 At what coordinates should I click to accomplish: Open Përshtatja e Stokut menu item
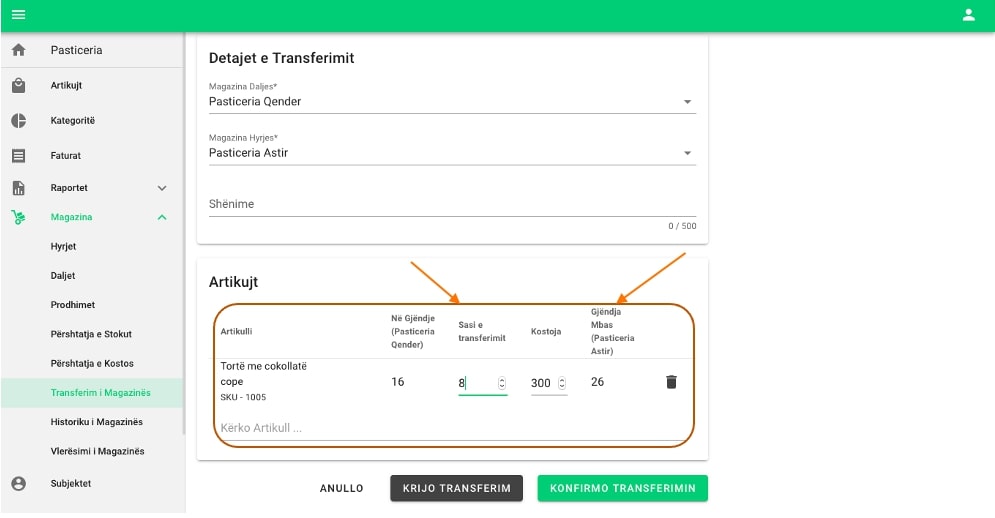(91, 334)
